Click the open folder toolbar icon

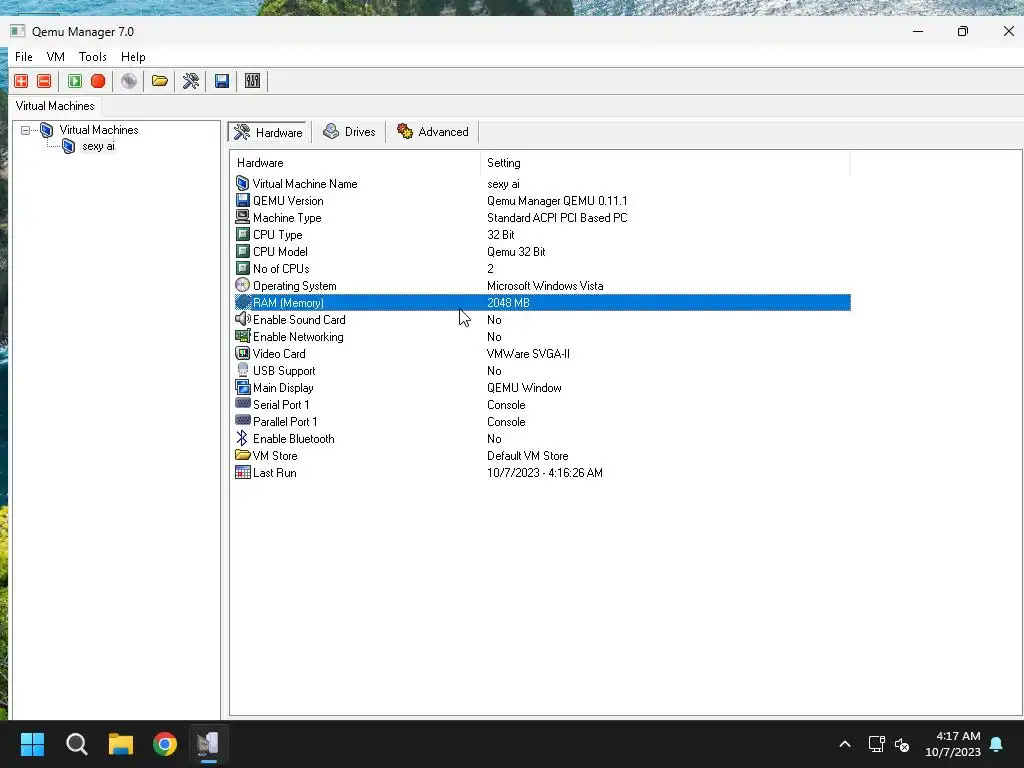tap(160, 81)
